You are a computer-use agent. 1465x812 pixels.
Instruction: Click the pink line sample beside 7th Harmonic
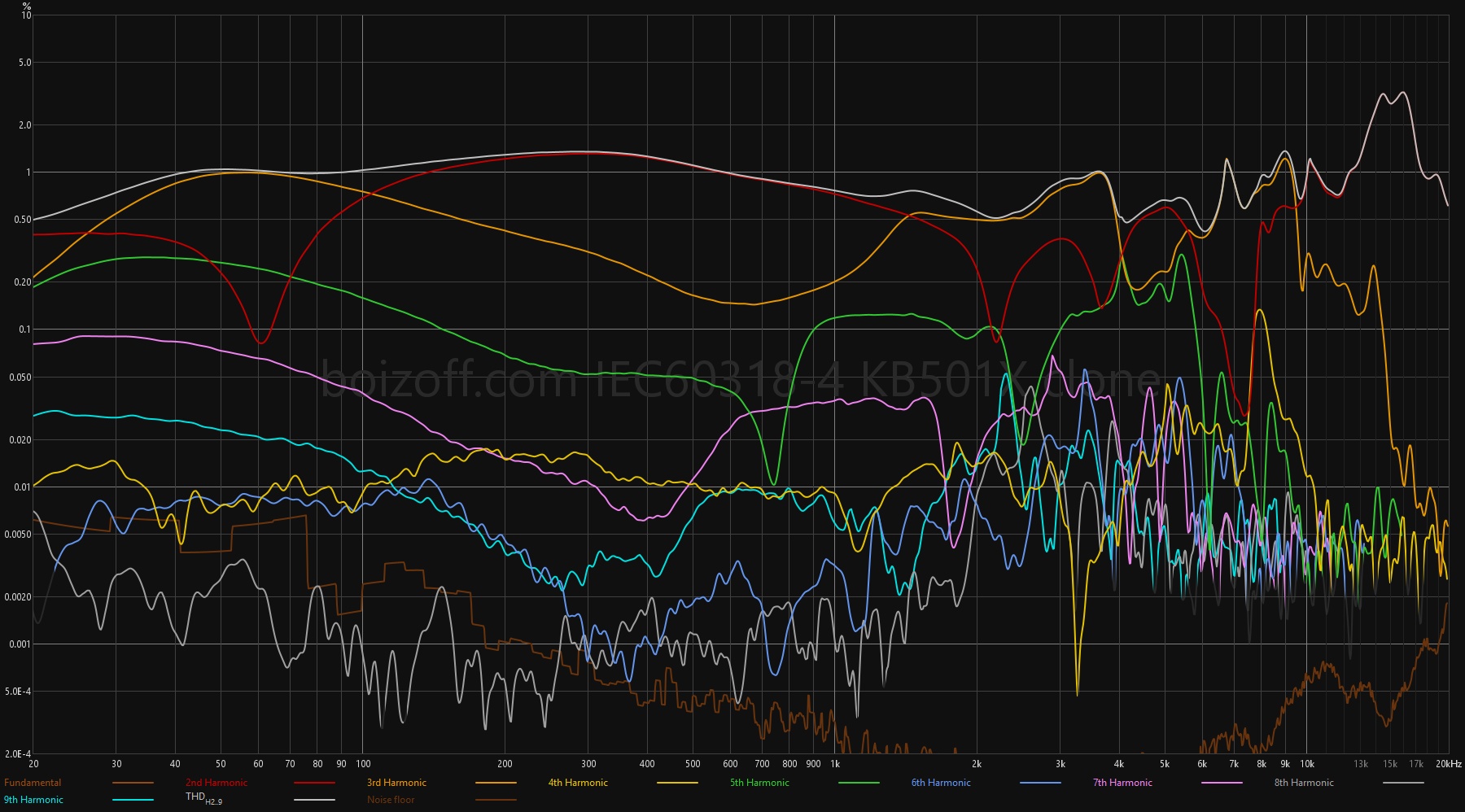point(1222,783)
